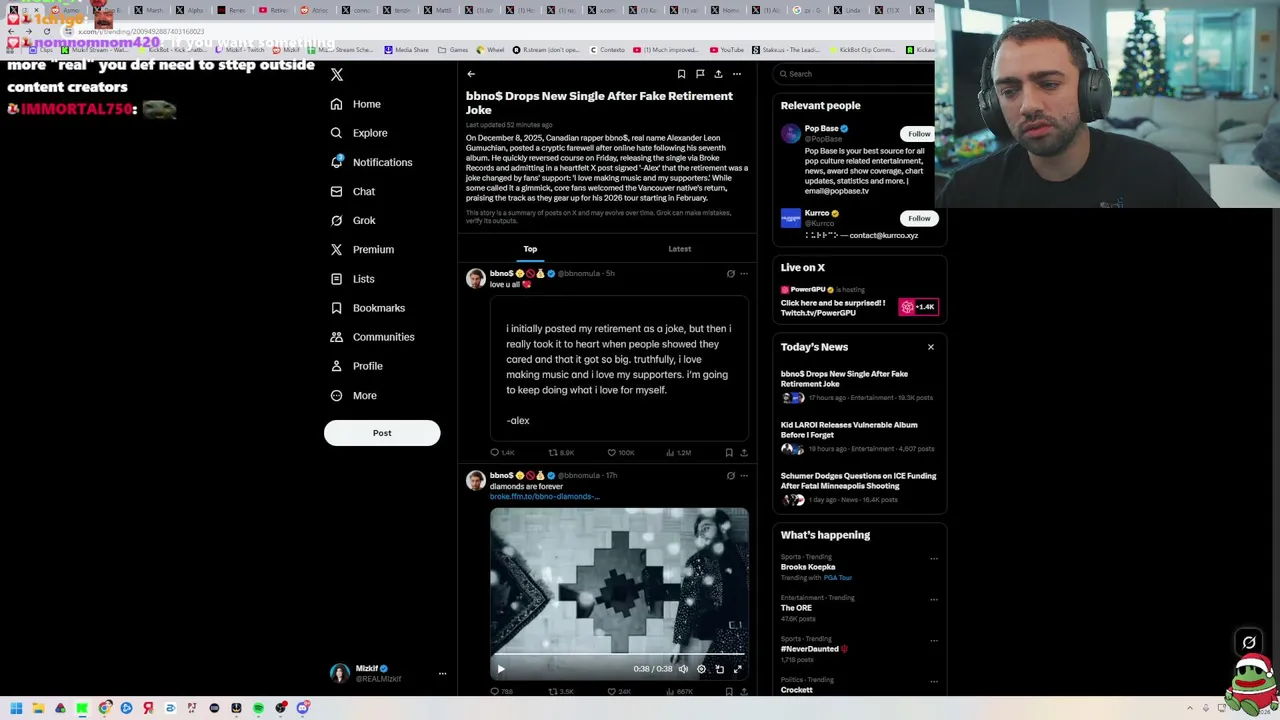Enter fullscreen on the video
This screenshot has width=1280, height=720.
click(x=738, y=669)
